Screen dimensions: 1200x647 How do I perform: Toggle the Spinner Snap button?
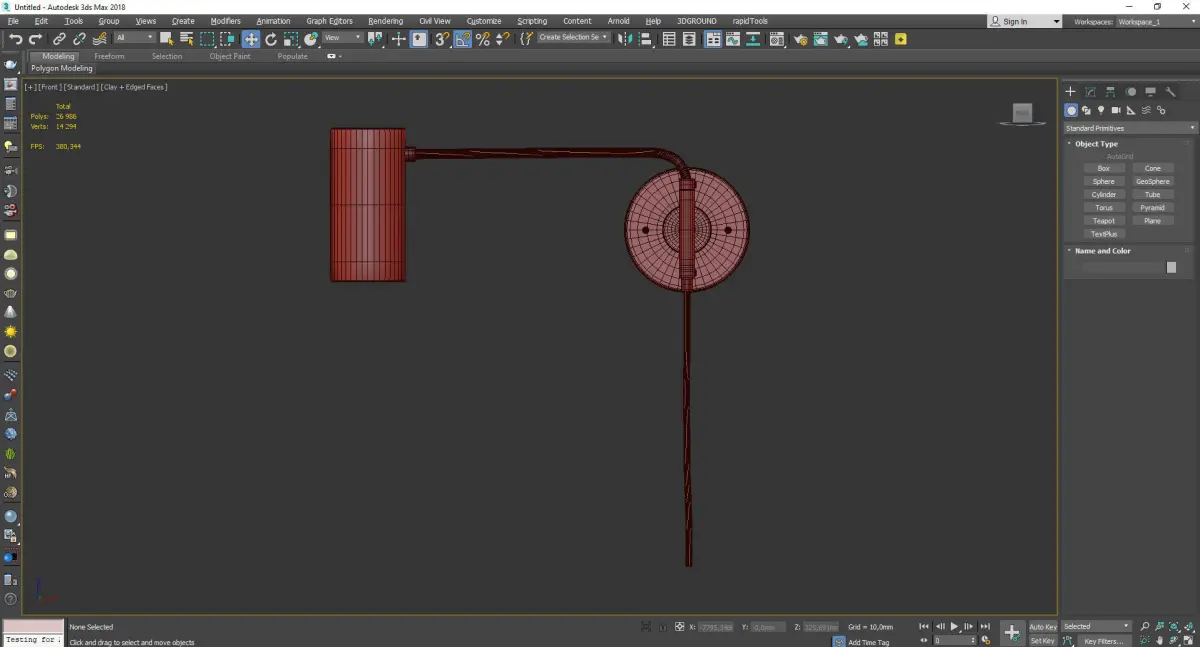point(503,39)
